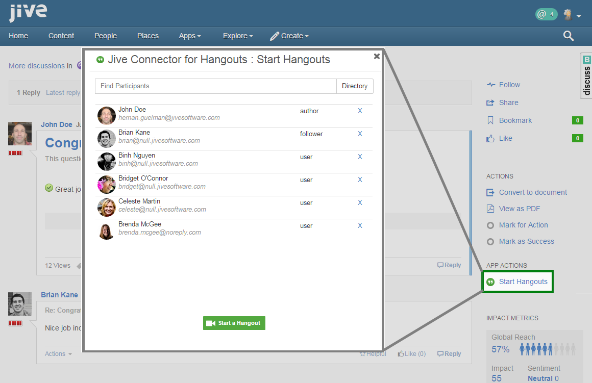Click the Sentiment Neutral value

(543, 378)
